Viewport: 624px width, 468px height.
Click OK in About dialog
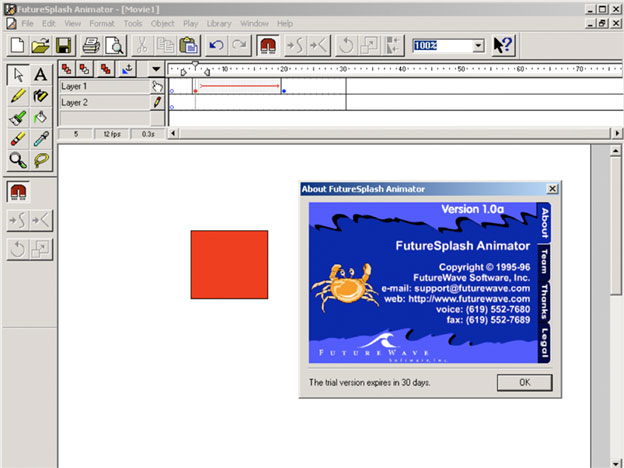(x=524, y=382)
